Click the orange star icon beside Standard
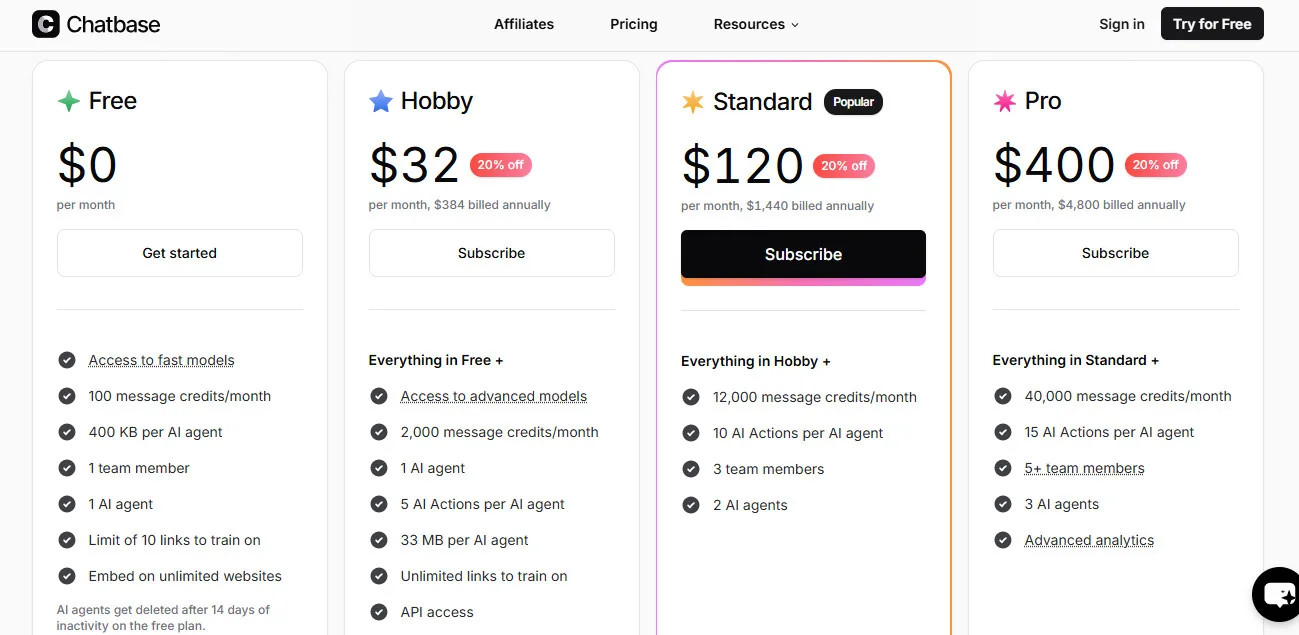 point(692,101)
